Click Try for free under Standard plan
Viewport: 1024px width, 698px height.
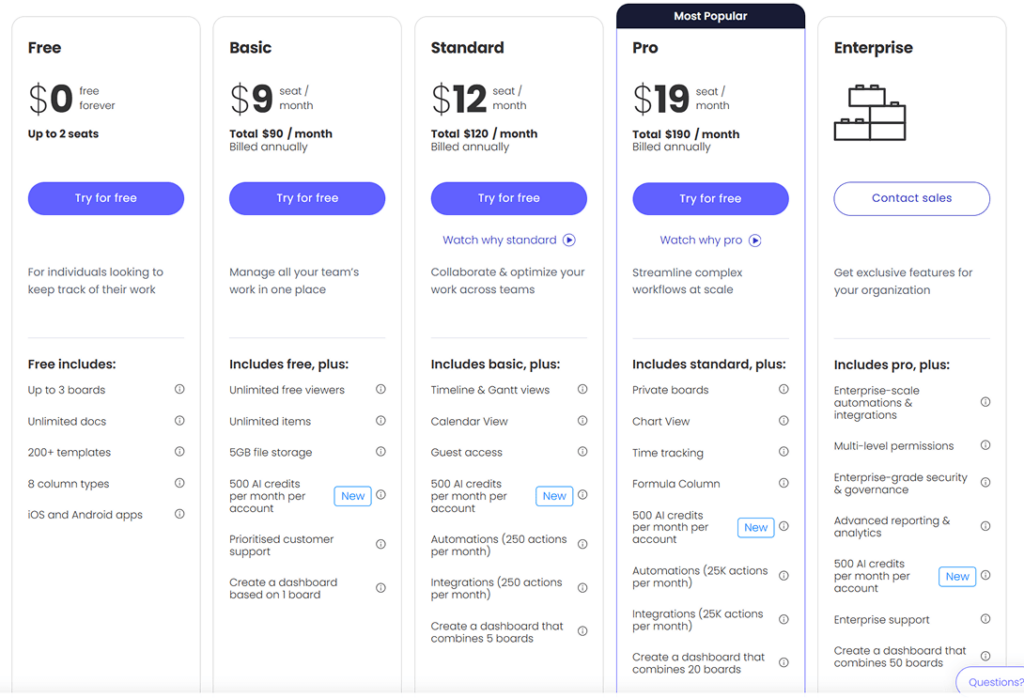(509, 198)
